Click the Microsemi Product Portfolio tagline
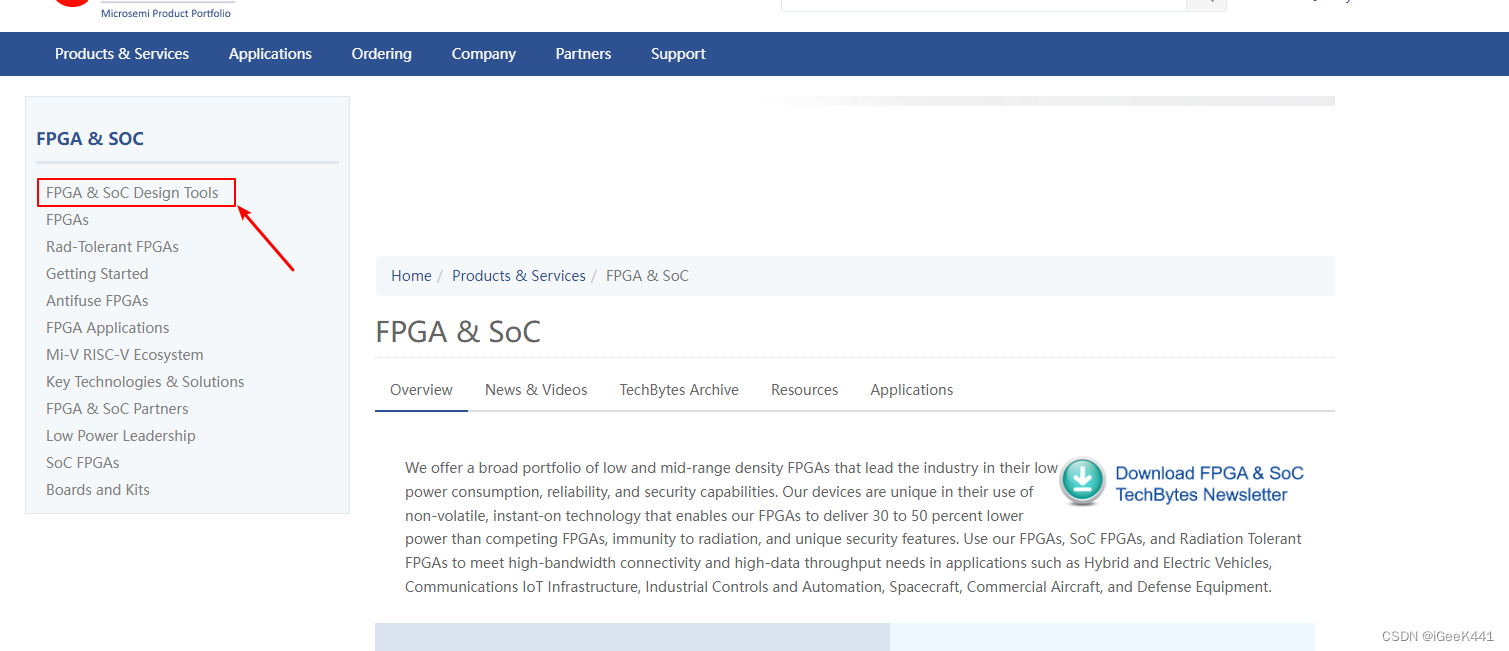The width and height of the screenshot is (1509, 651). 166,13
